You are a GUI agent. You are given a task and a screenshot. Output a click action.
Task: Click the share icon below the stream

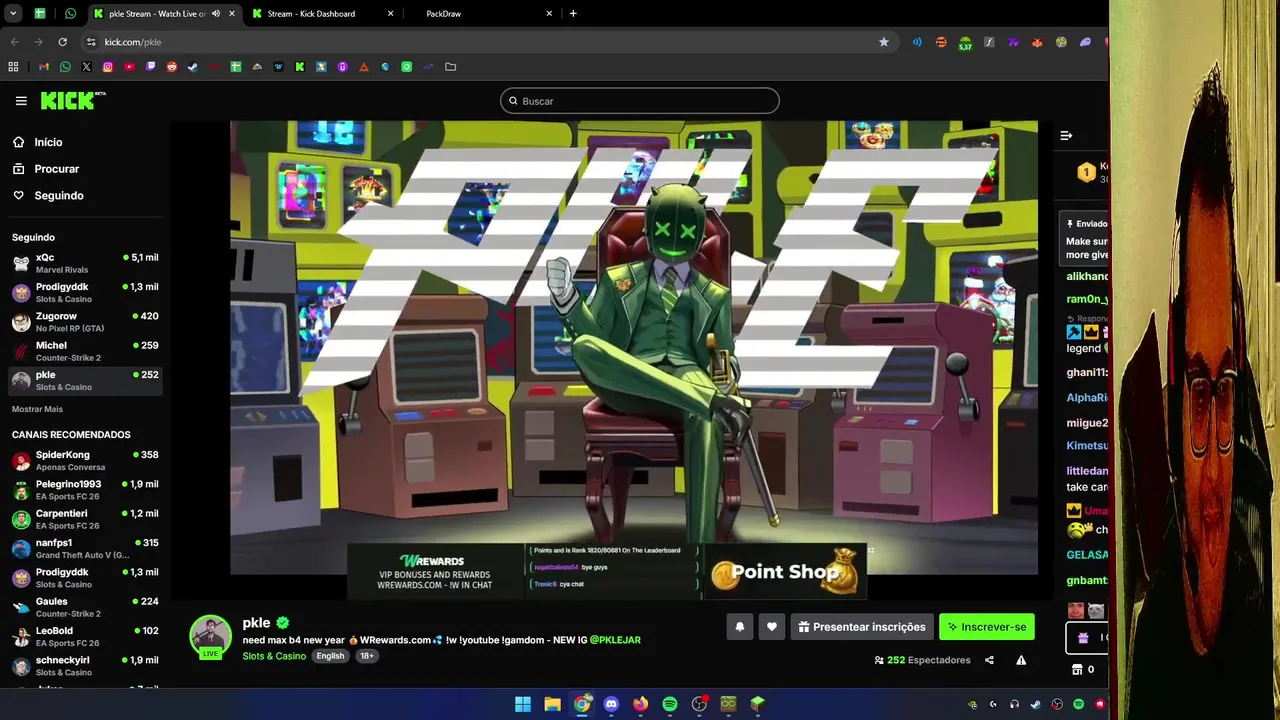click(x=989, y=660)
